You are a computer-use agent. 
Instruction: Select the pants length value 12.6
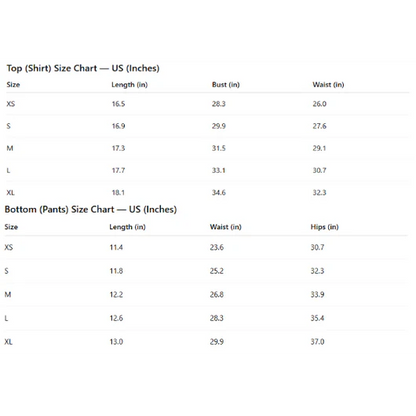coord(116,318)
